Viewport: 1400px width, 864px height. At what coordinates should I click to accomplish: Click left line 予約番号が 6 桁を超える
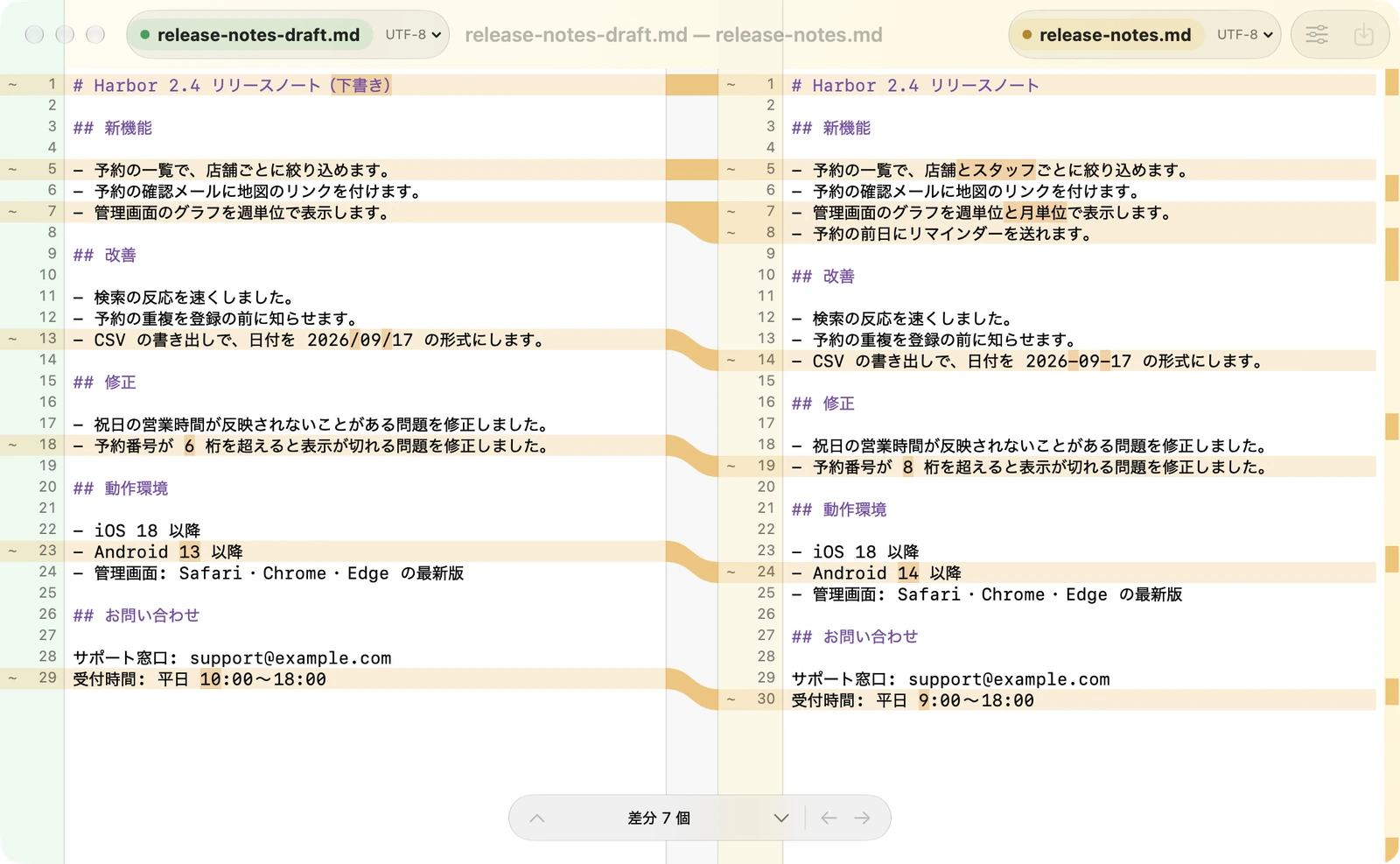pyautogui.click(x=311, y=446)
